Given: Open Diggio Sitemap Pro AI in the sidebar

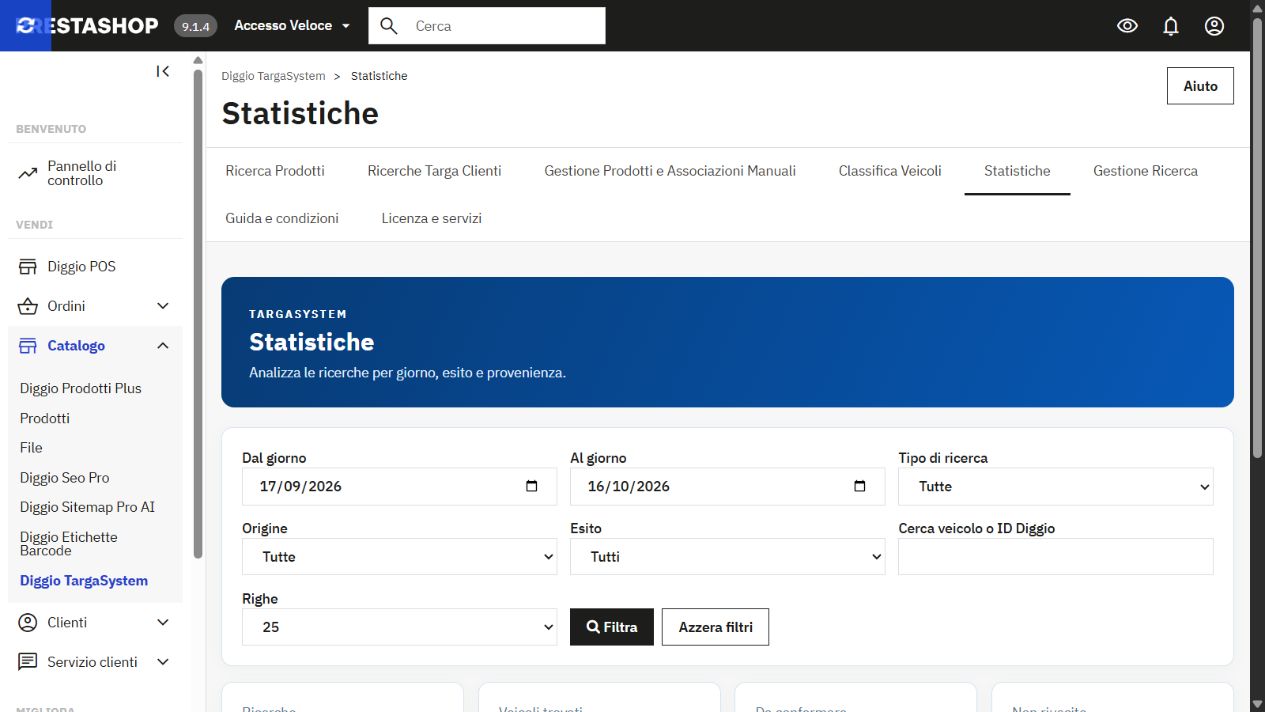Looking at the screenshot, I should [x=87, y=507].
